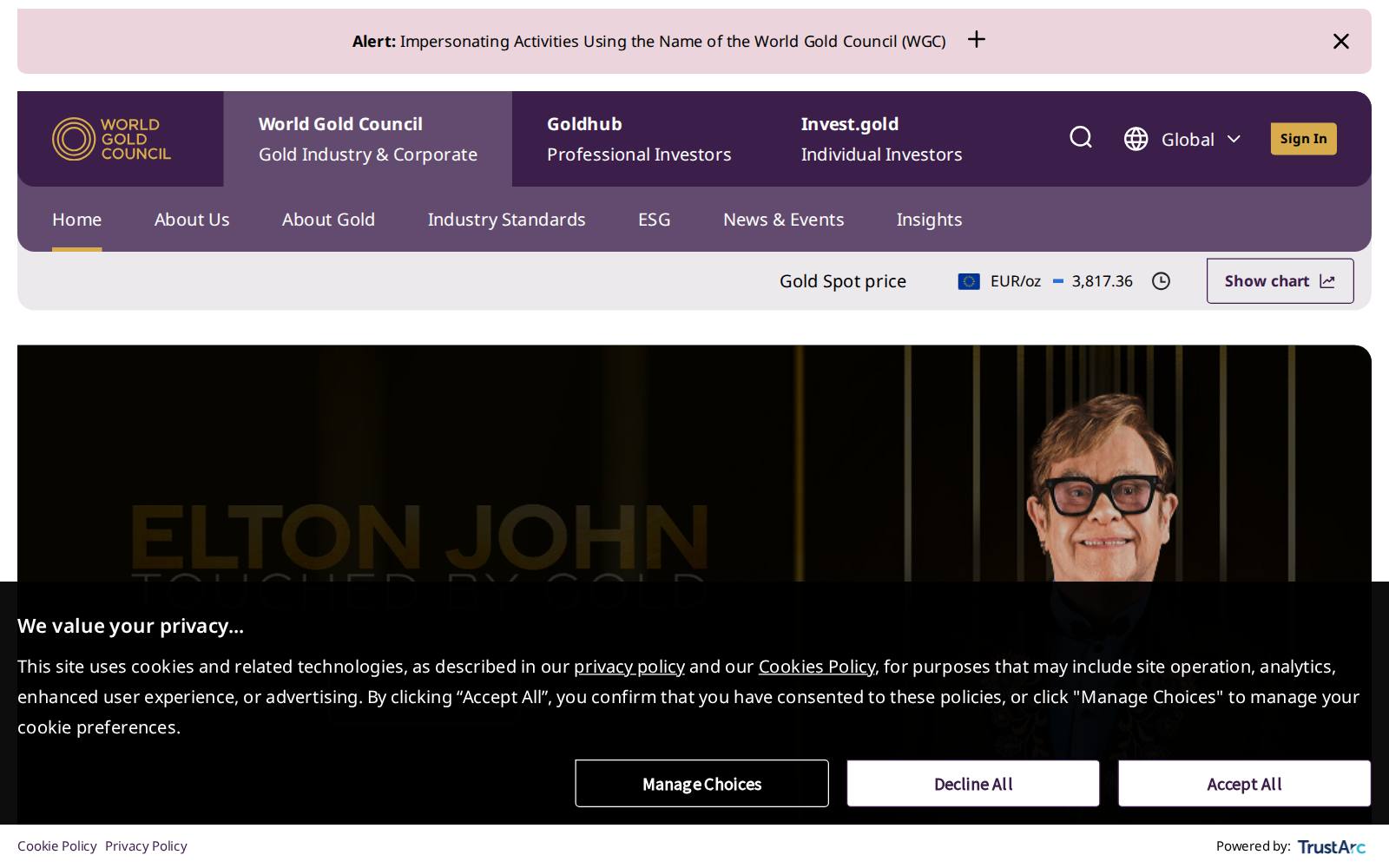Switch to Goldhub Professional Investors tab
Image resolution: width=1389 pixels, height=868 pixels.
pyautogui.click(x=639, y=139)
